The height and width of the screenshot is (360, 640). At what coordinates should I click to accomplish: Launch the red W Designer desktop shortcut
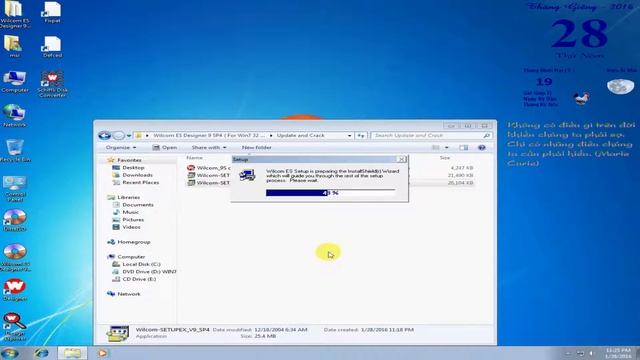pos(15,290)
